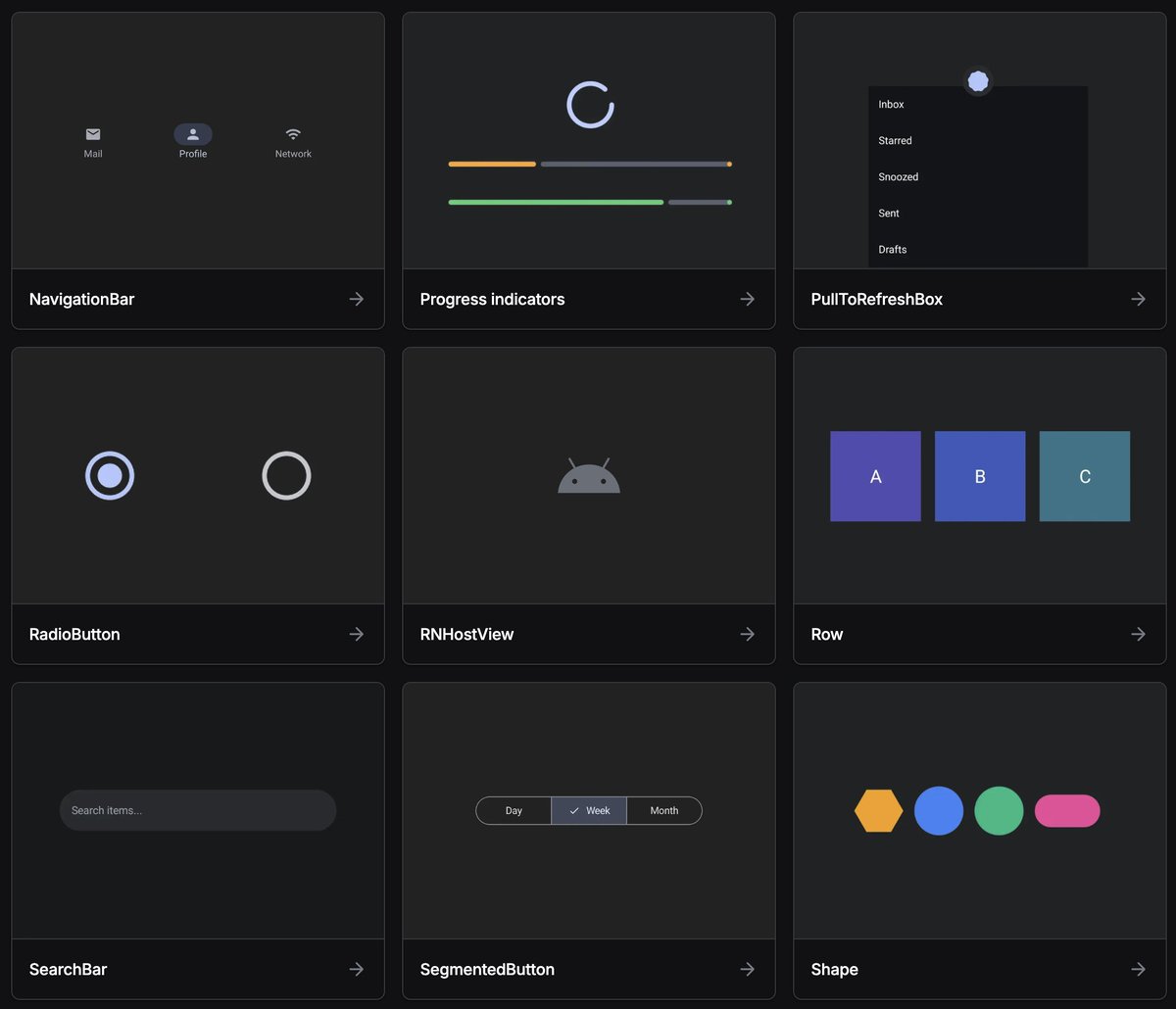The image size is (1176, 1009).
Task: Open the NavigationBar card title
Action: click(82, 299)
